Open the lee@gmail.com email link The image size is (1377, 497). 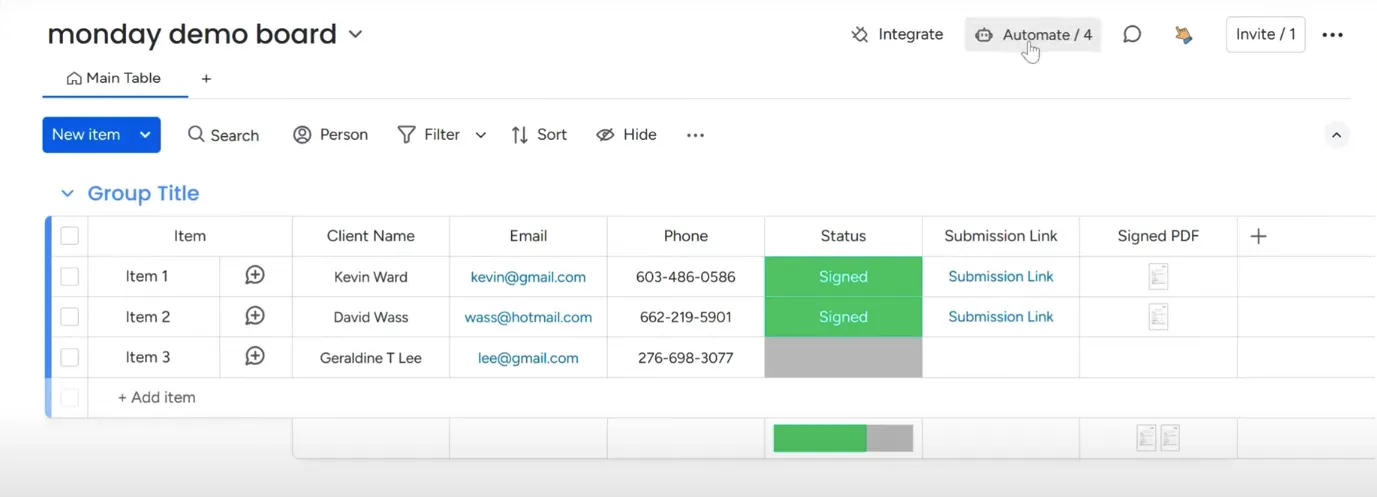point(528,358)
